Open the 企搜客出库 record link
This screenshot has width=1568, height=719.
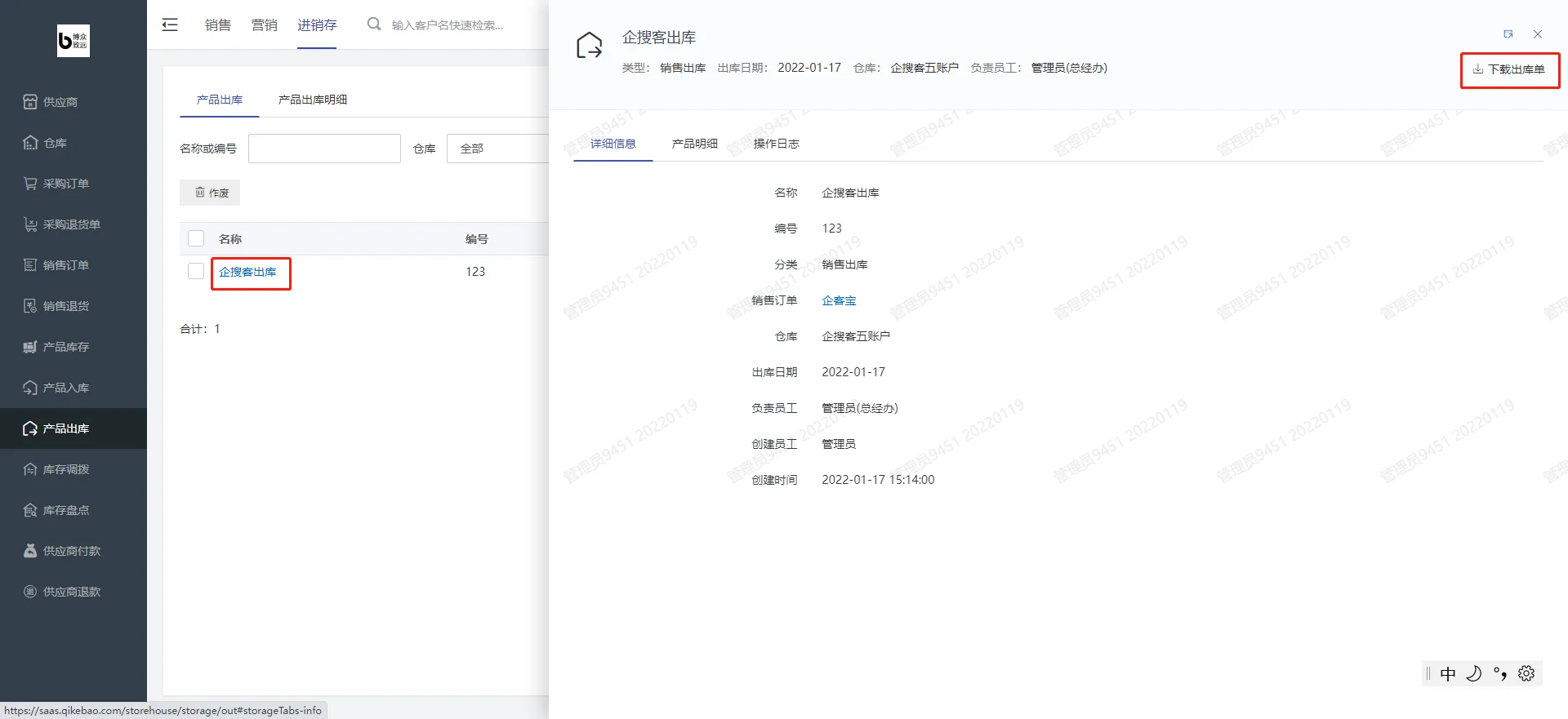[x=247, y=272]
